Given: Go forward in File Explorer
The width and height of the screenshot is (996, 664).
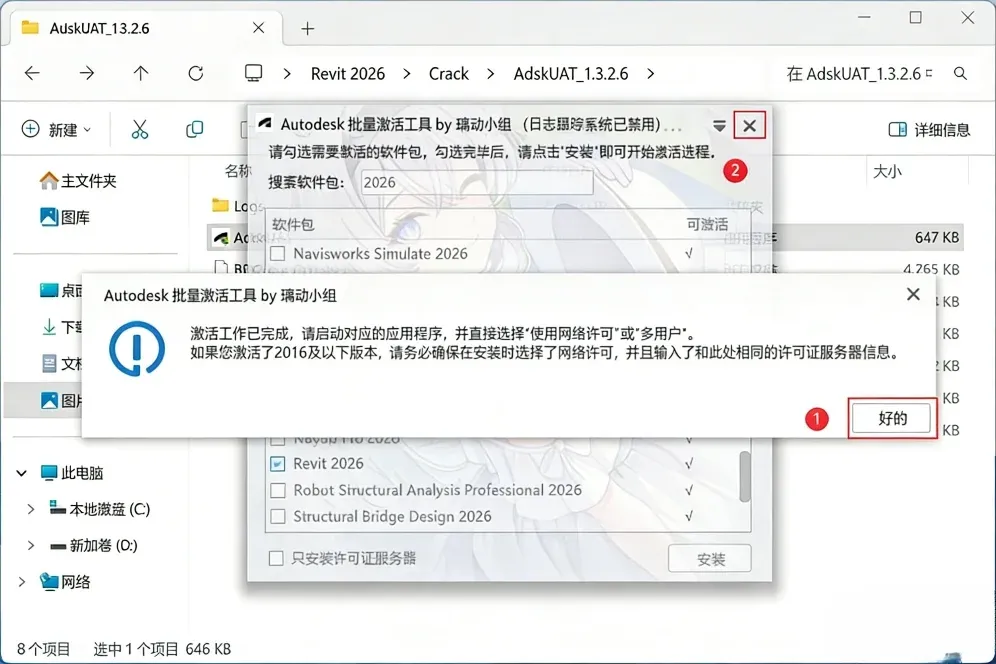Looking at the screenshot, I should (x=86, y=73).
